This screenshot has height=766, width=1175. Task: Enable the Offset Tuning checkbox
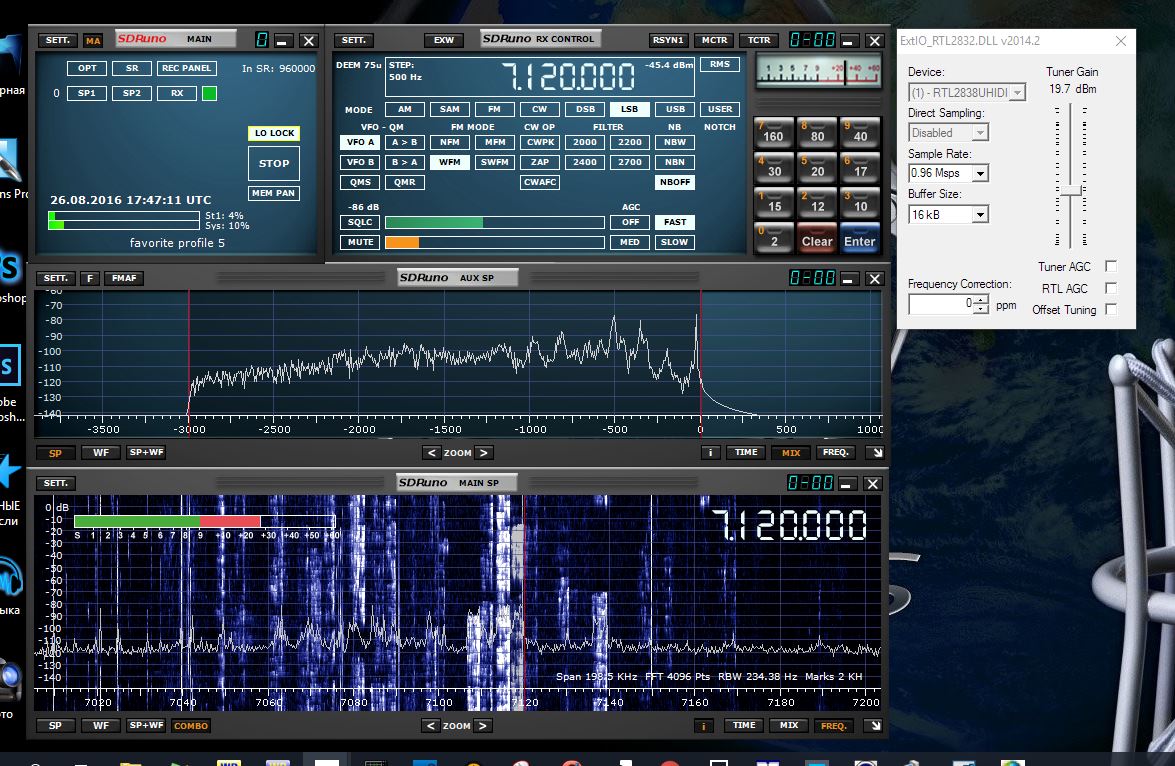[x=1111, y=309]
